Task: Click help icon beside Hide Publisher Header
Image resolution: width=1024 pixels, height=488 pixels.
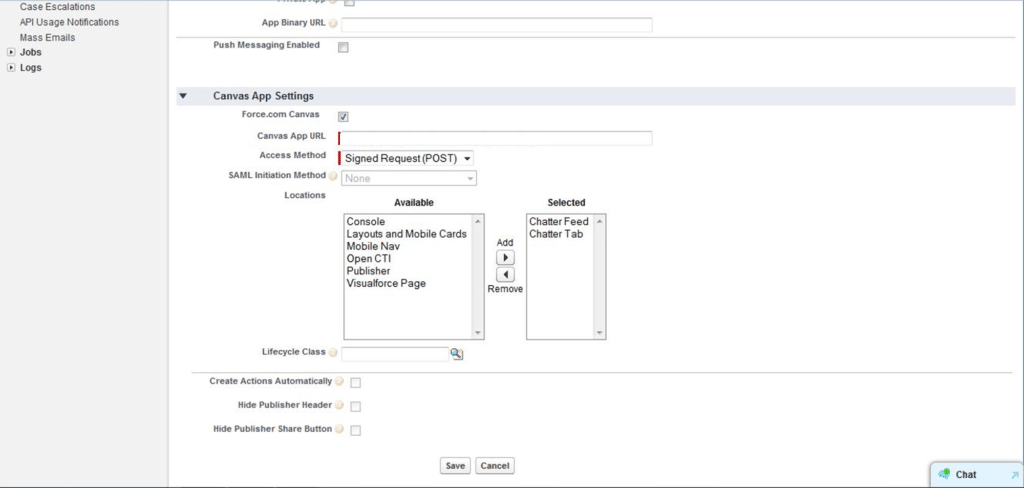Action: [340, 406]
